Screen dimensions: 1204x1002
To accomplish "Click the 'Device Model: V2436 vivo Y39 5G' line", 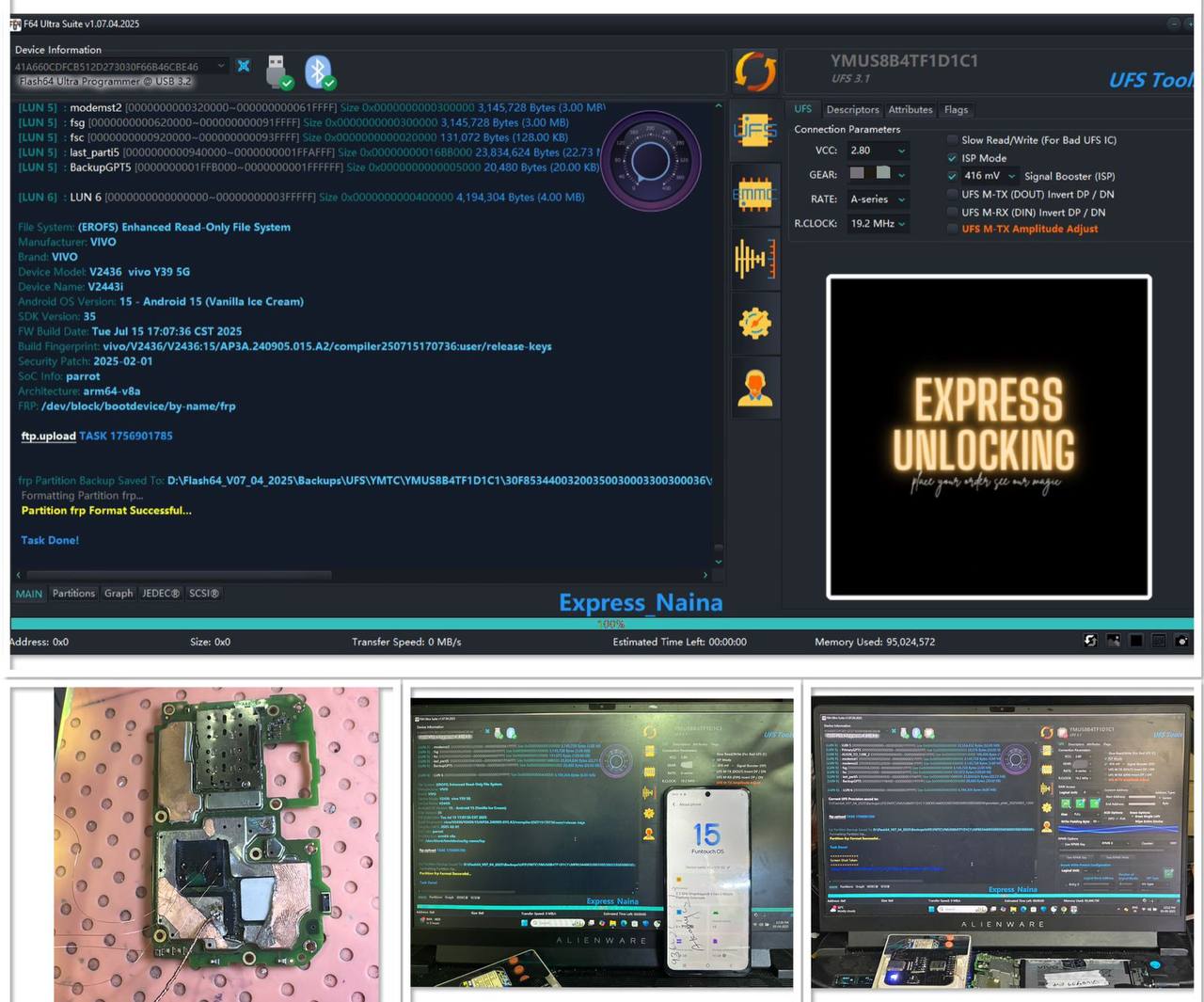I will pyautogui.click(x=103, y=272).
